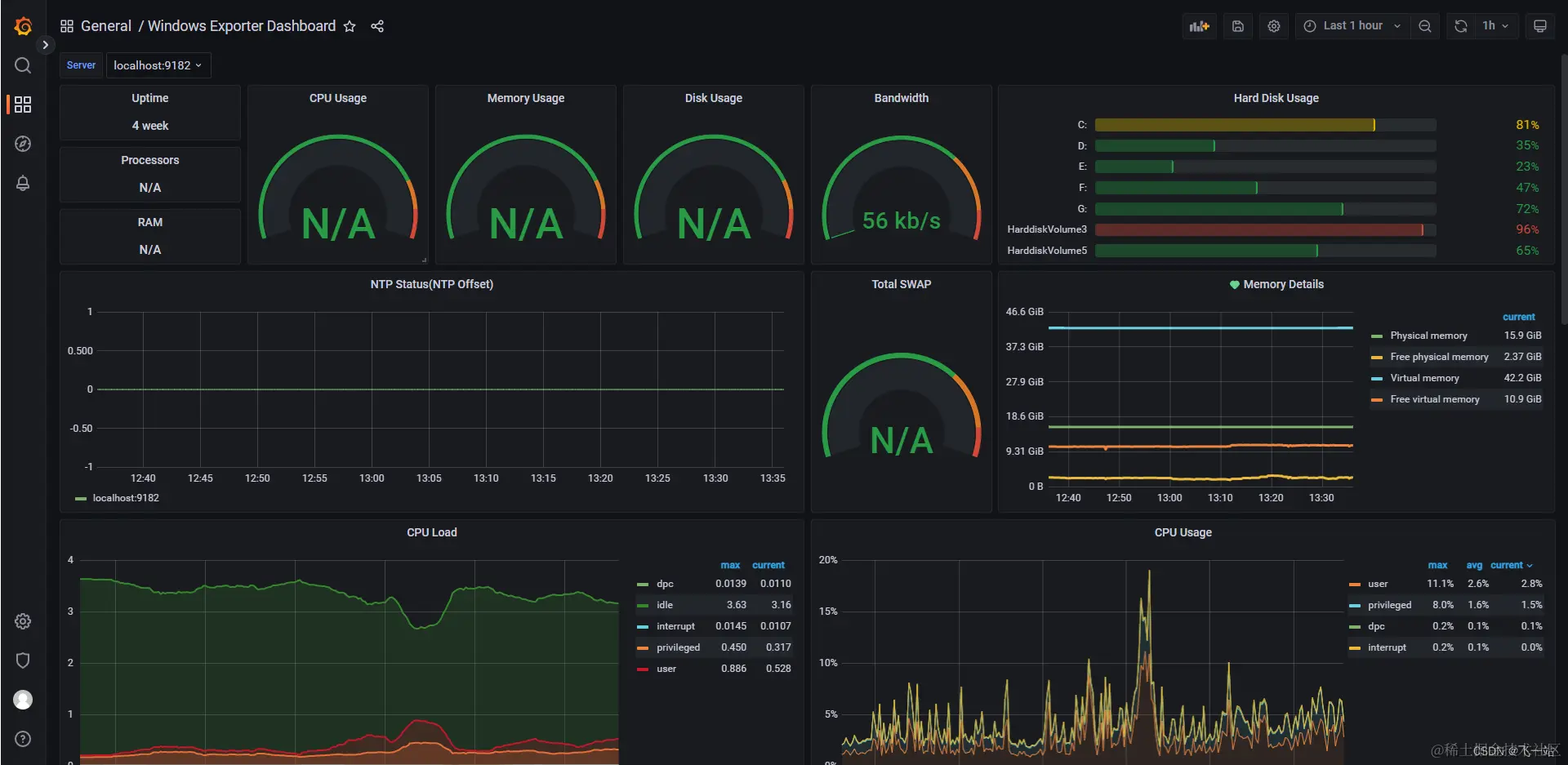This screenshot has height=765, width=1568.
Task: Grab the CPU Usage gauge panel corner handle
Action: coord(424,260)
